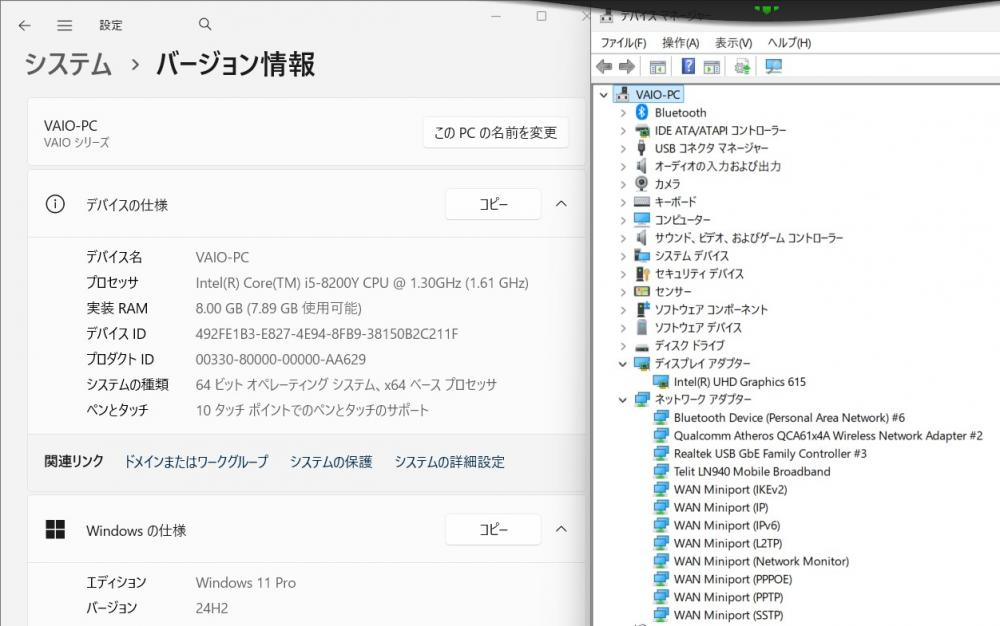Click the properties panel toolbar icon
The width and height of the screenshot is (1000, 626).
coord(712,66)
